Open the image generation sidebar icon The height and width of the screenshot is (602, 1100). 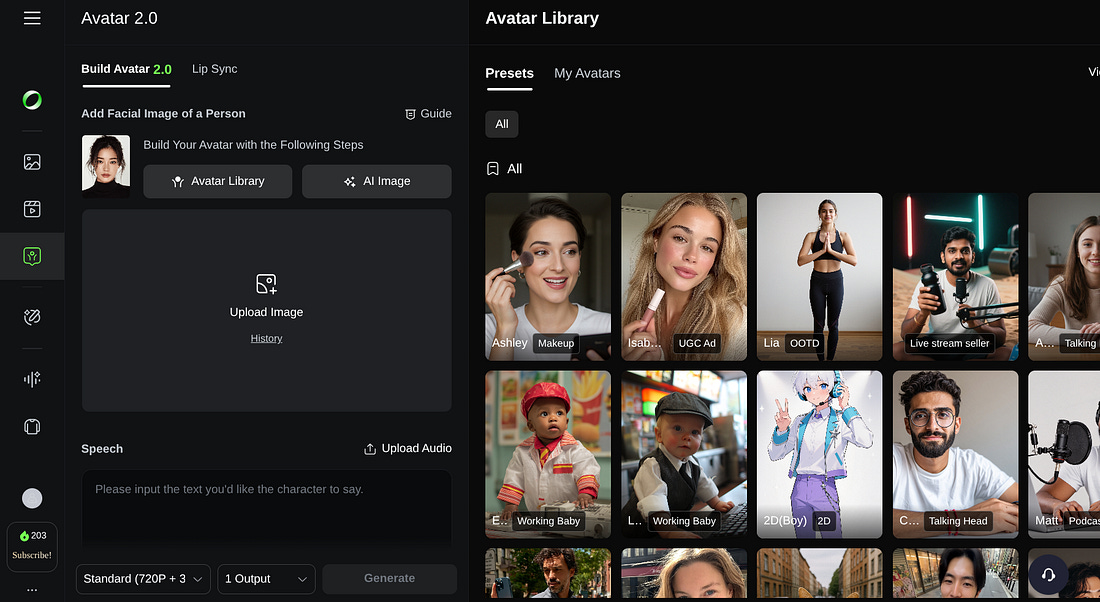(x=32, y=162)
